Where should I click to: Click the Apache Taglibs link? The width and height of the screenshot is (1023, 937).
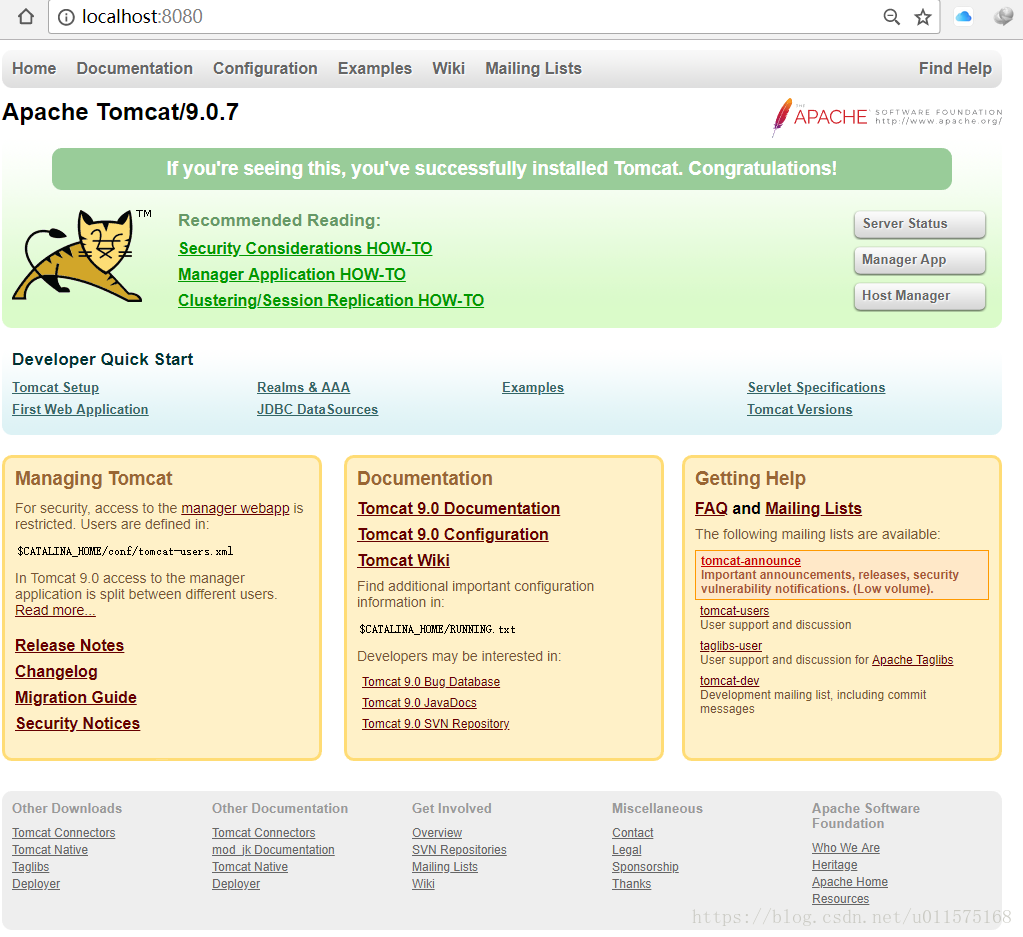pos(912,660)
